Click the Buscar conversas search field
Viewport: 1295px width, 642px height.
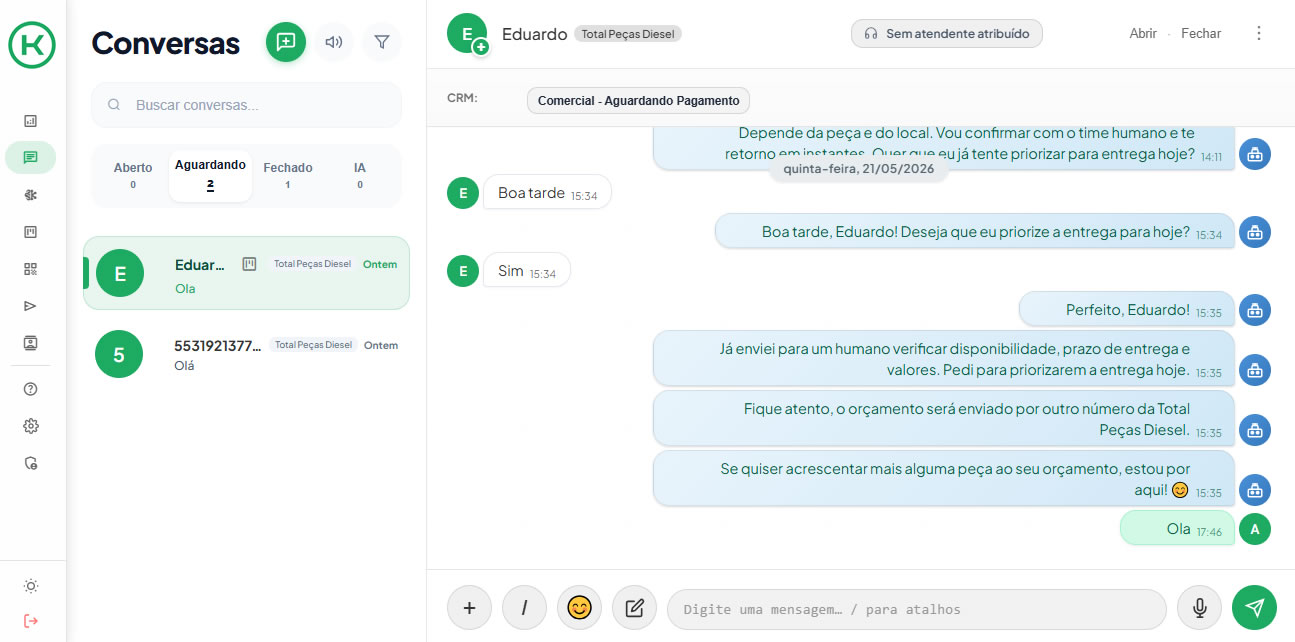click(x=246, y=105)
